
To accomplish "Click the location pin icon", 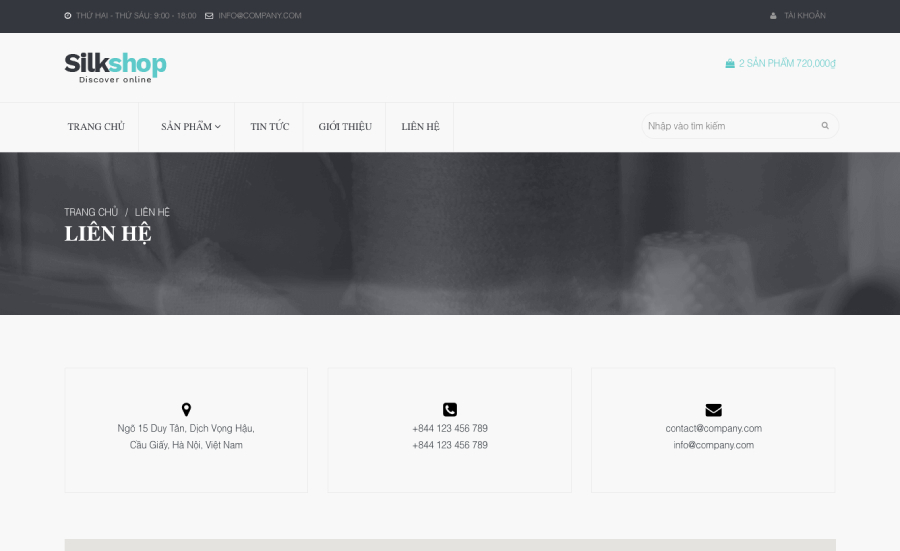I will coord(186,409).
